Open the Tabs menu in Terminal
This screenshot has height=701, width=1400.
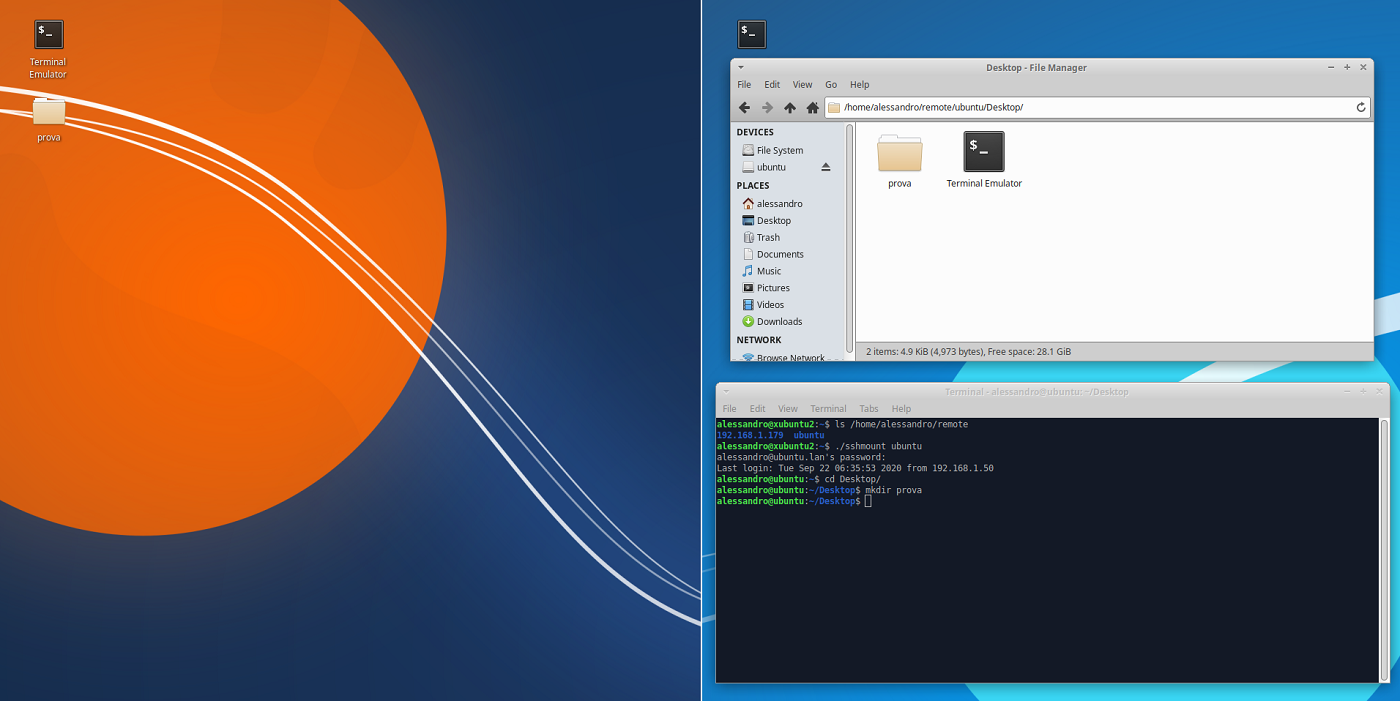point(869,409)
